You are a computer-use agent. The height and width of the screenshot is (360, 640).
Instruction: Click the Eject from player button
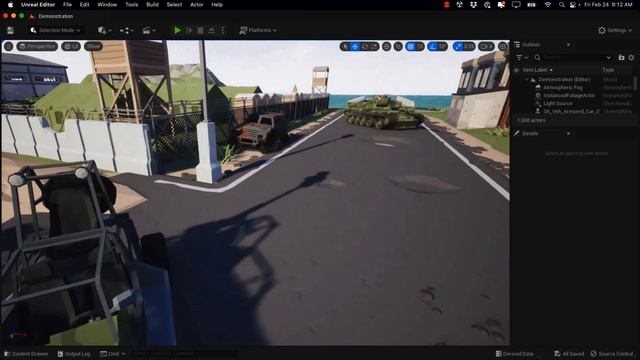tap(211, 30)
